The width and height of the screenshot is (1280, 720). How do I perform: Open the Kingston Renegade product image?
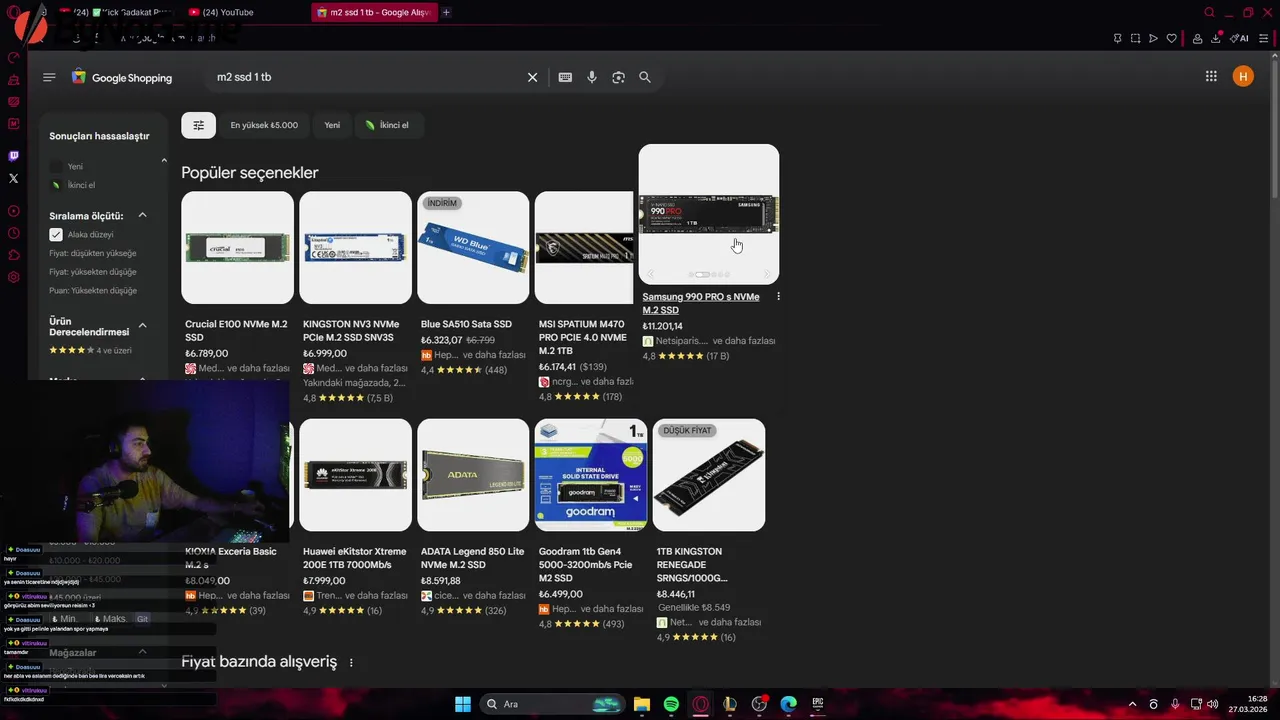pos(709,475)
